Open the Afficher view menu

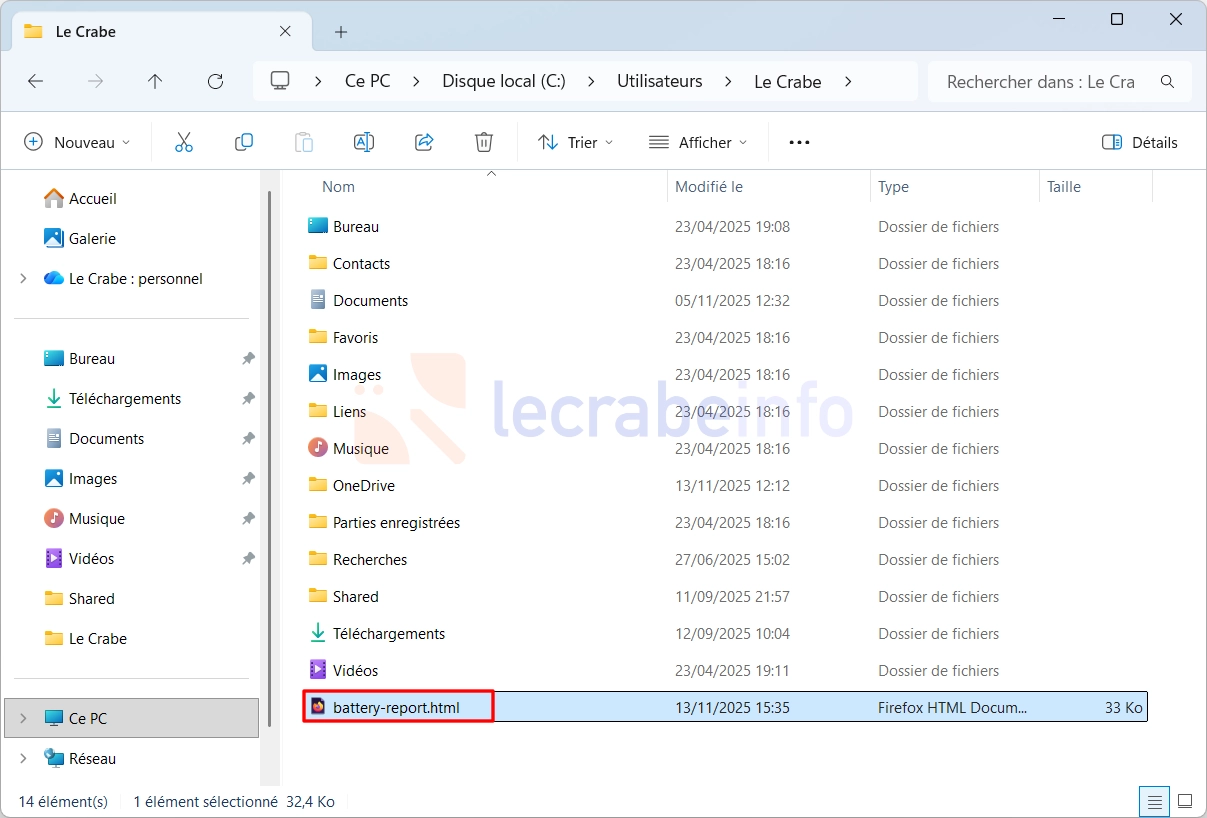point(698,142)
